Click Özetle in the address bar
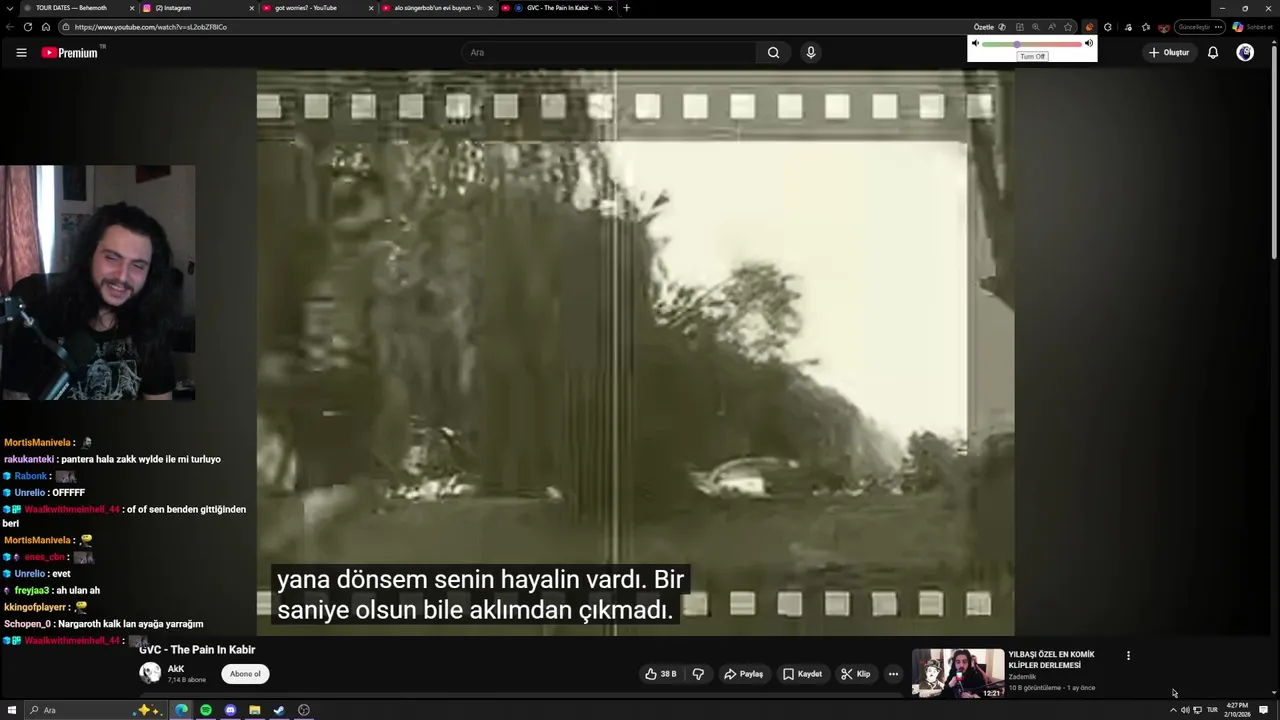Screen dimensions: 1280x720 tap(984, 27)
